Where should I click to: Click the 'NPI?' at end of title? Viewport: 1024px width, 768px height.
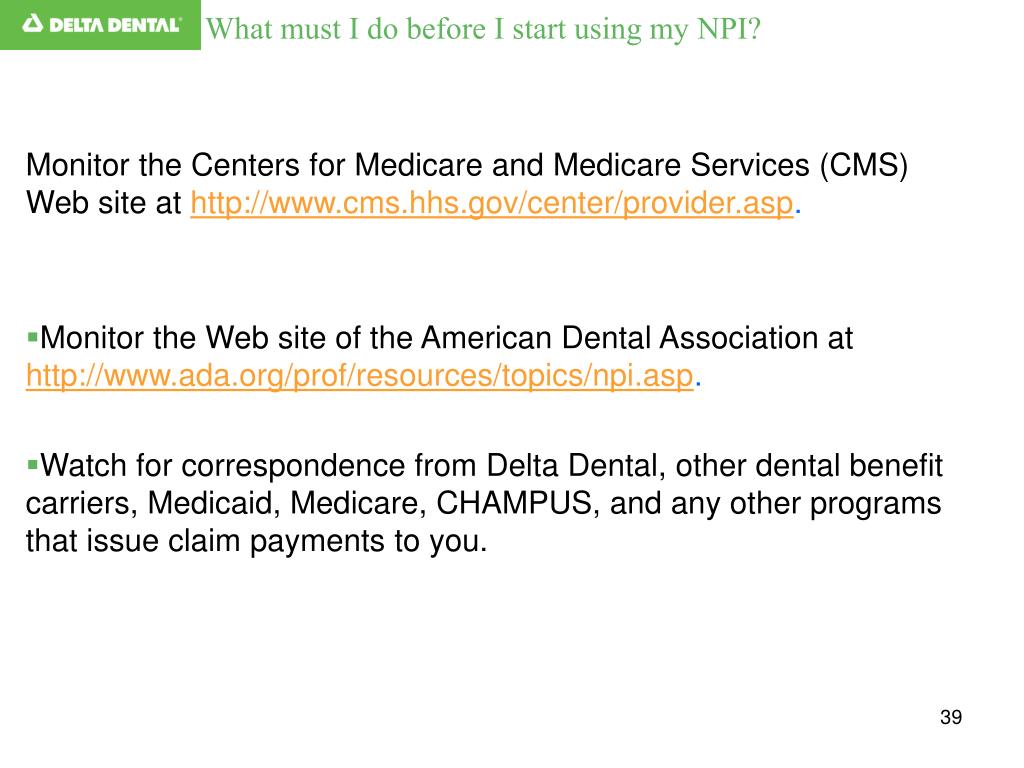pyautogui.click(x=729, y=29)
